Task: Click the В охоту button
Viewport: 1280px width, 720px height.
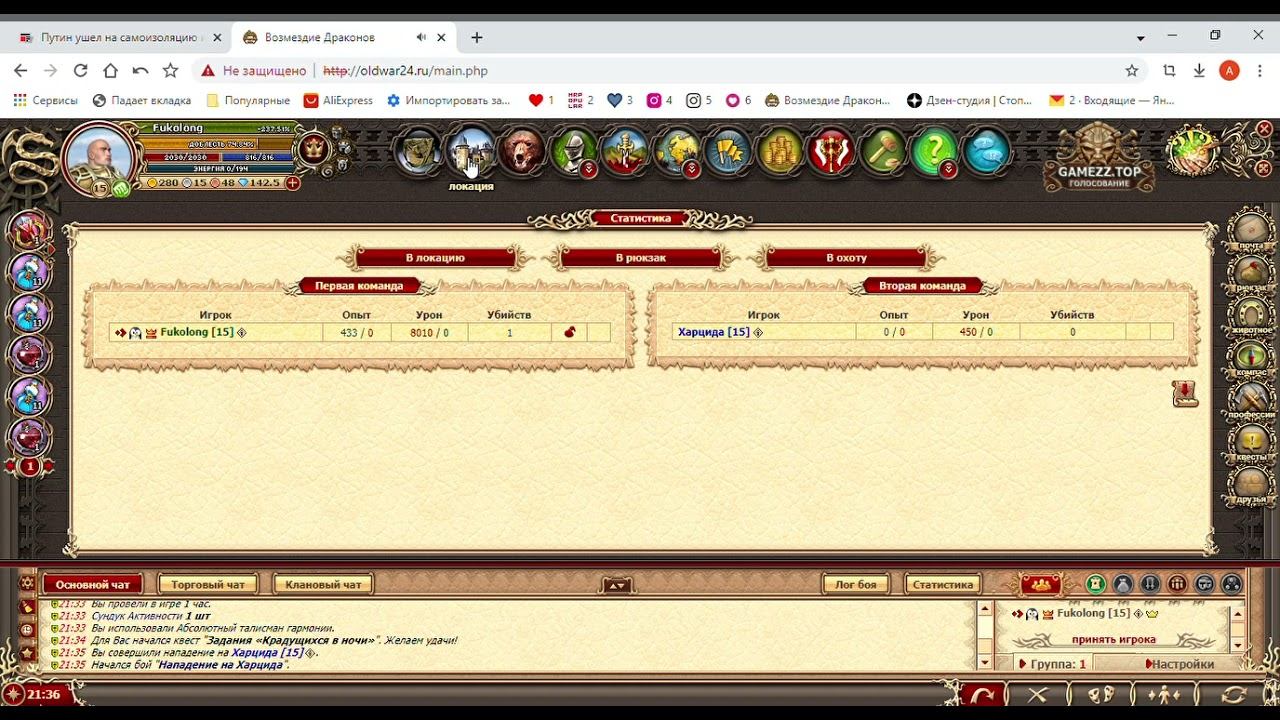Action: click(846, 258)
